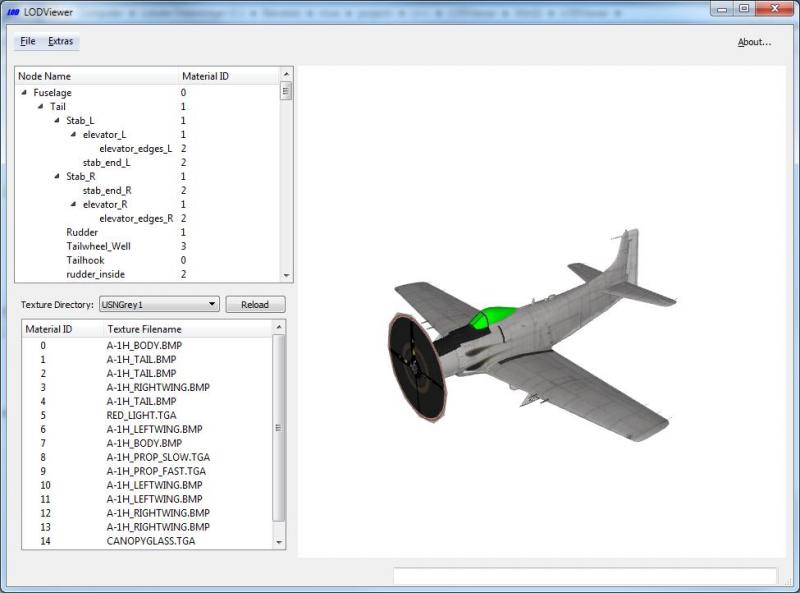Viewport: 800px width, 593px height.
Task: Collapse the Tail node triangle
Action: [41, 106]
